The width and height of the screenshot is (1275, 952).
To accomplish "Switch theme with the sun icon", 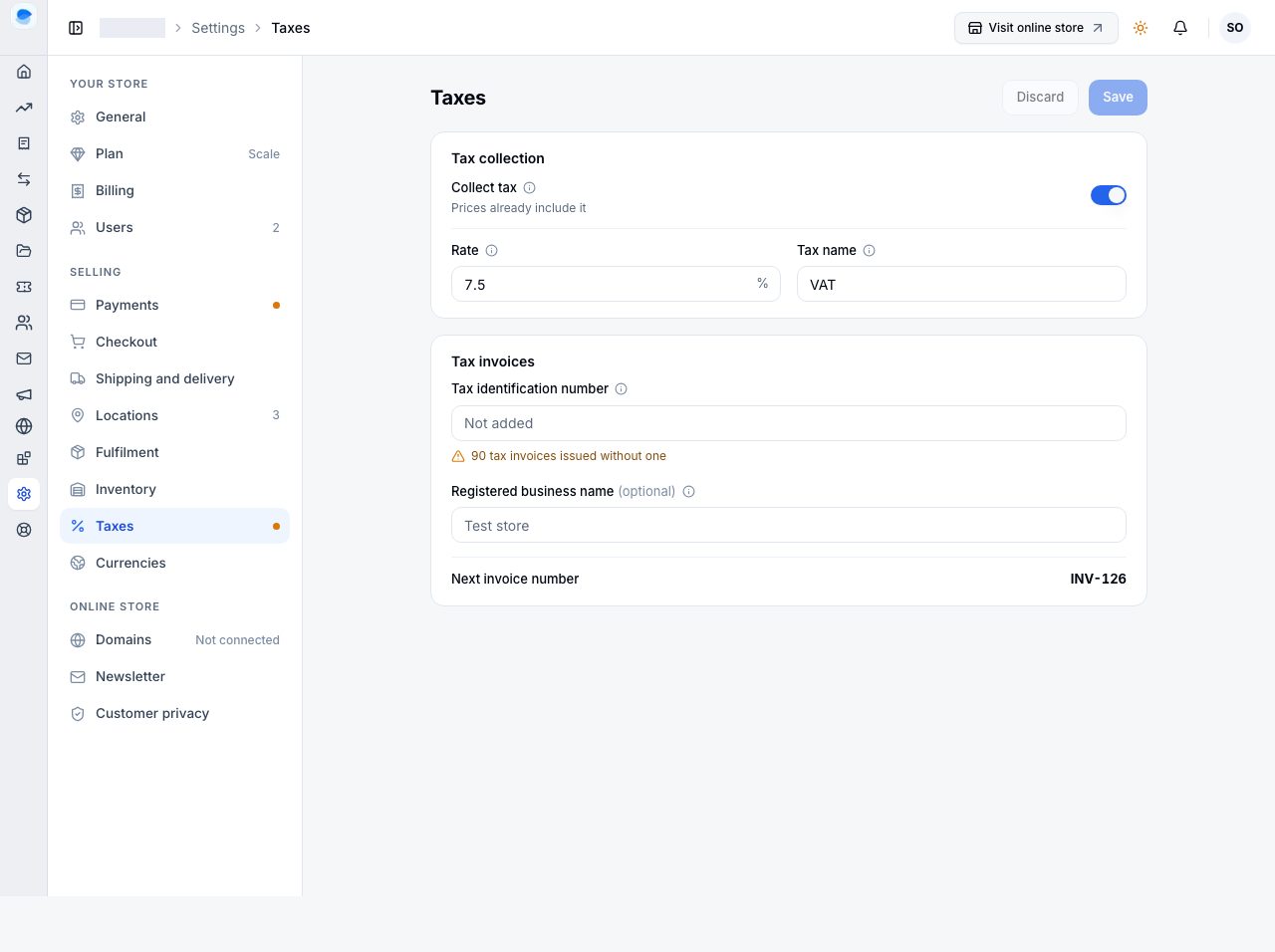I will [x=1141, y=28].
